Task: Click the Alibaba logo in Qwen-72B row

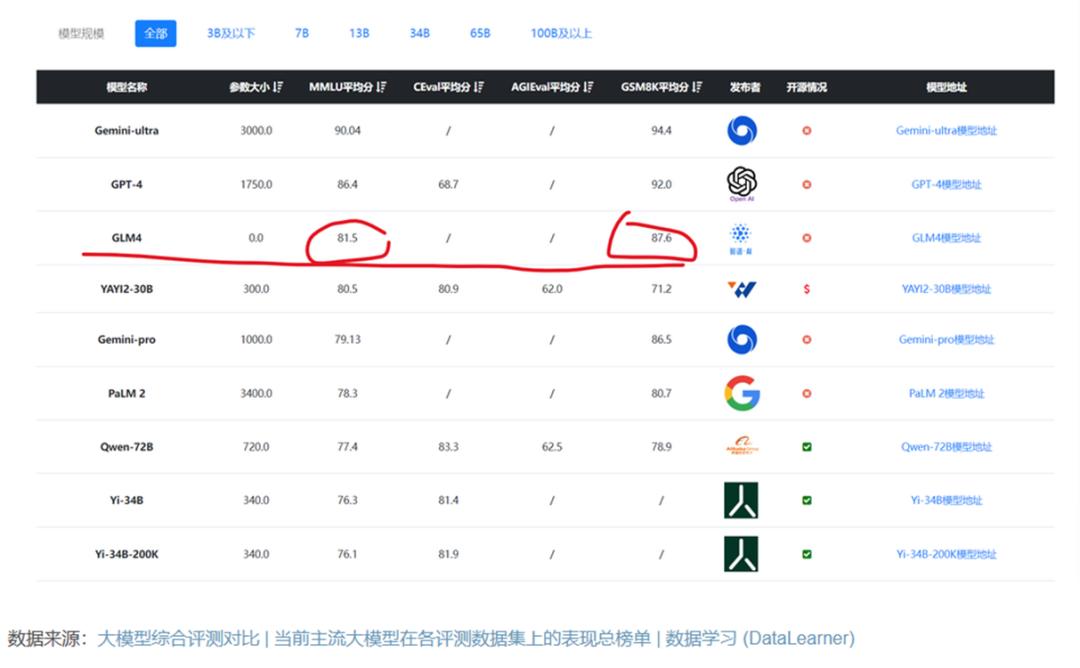Action: [742, 446]
